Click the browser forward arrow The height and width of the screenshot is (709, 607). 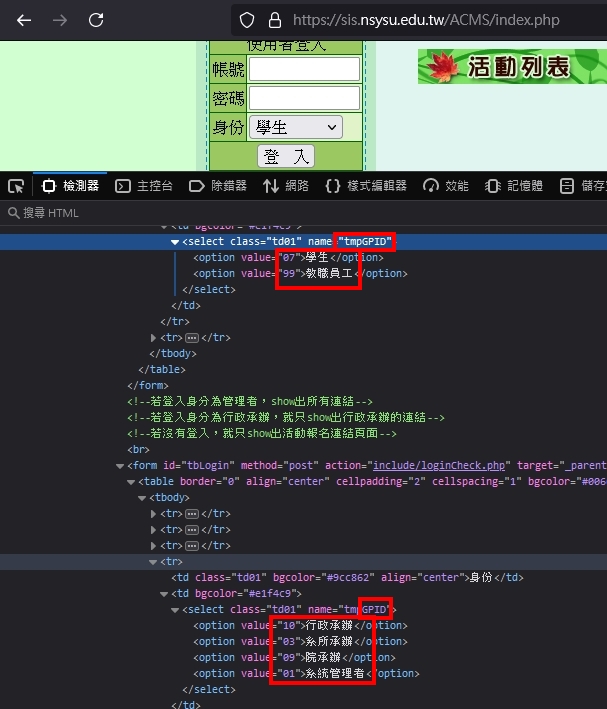(60, 20)
